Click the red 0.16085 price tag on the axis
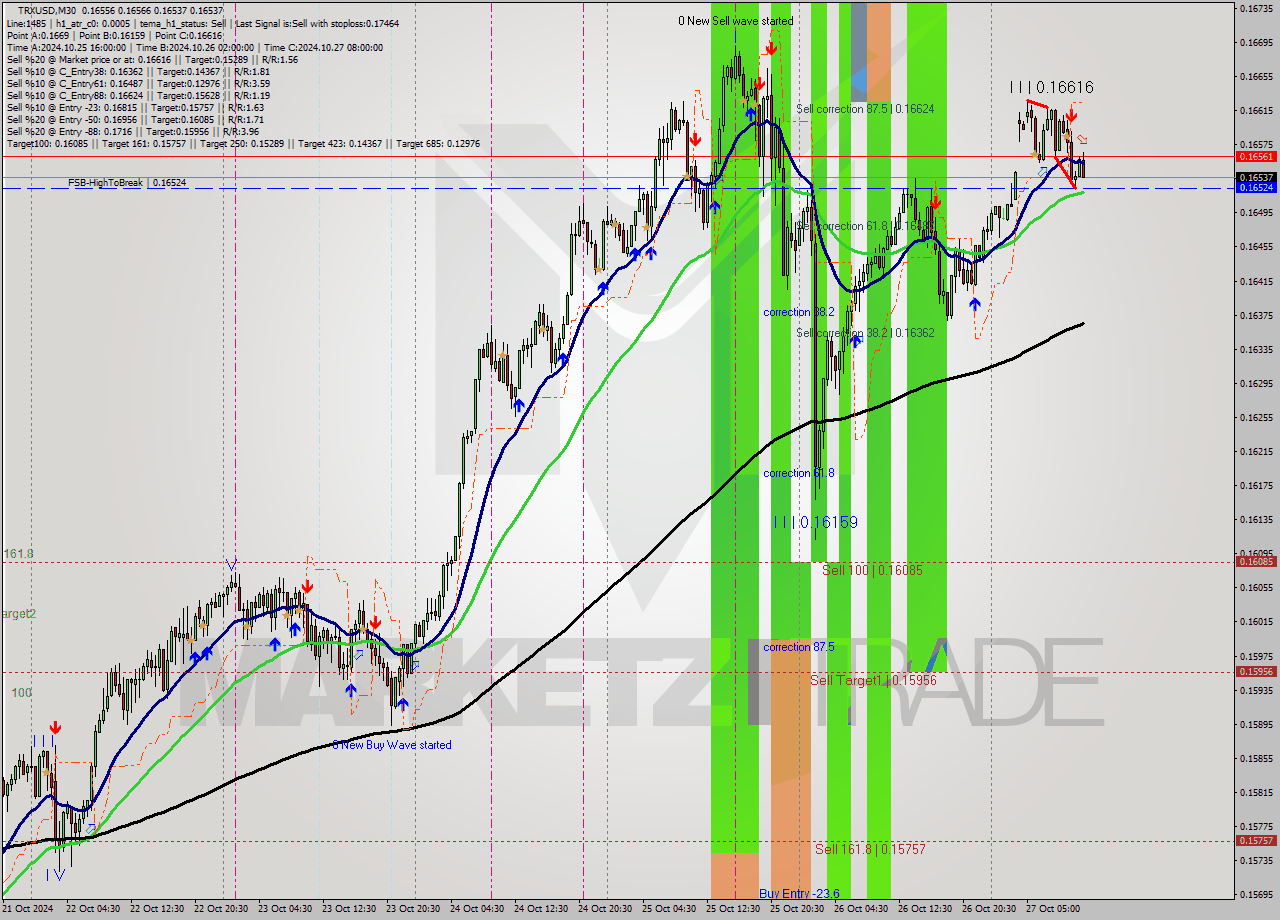 1256,562
